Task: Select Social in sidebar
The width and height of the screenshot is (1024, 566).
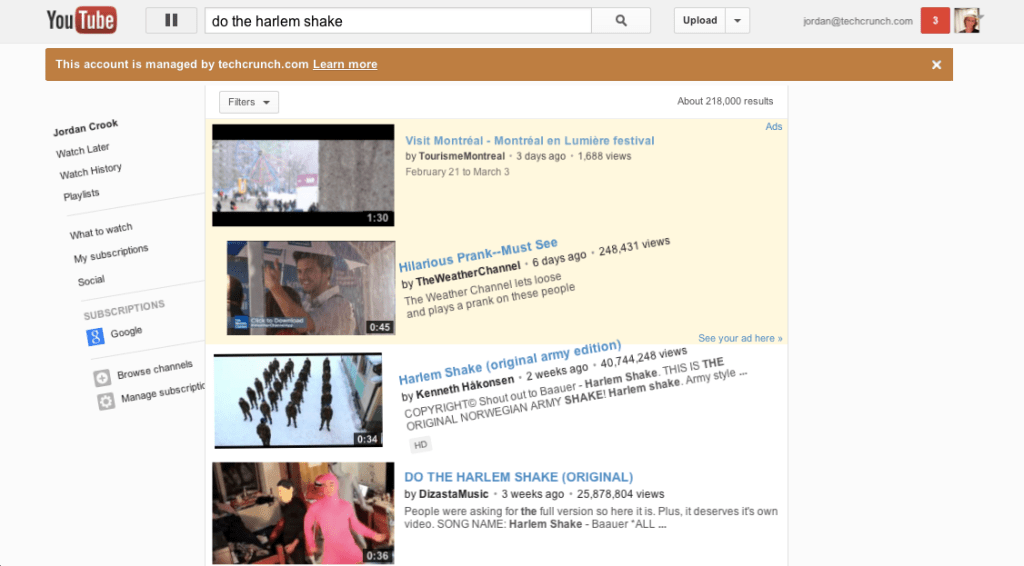Action: click(91, 281)
